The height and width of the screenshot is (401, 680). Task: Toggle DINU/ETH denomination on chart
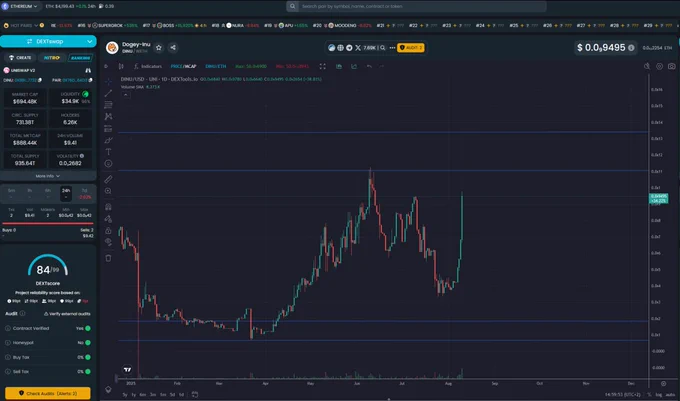[x=216, y=66]
